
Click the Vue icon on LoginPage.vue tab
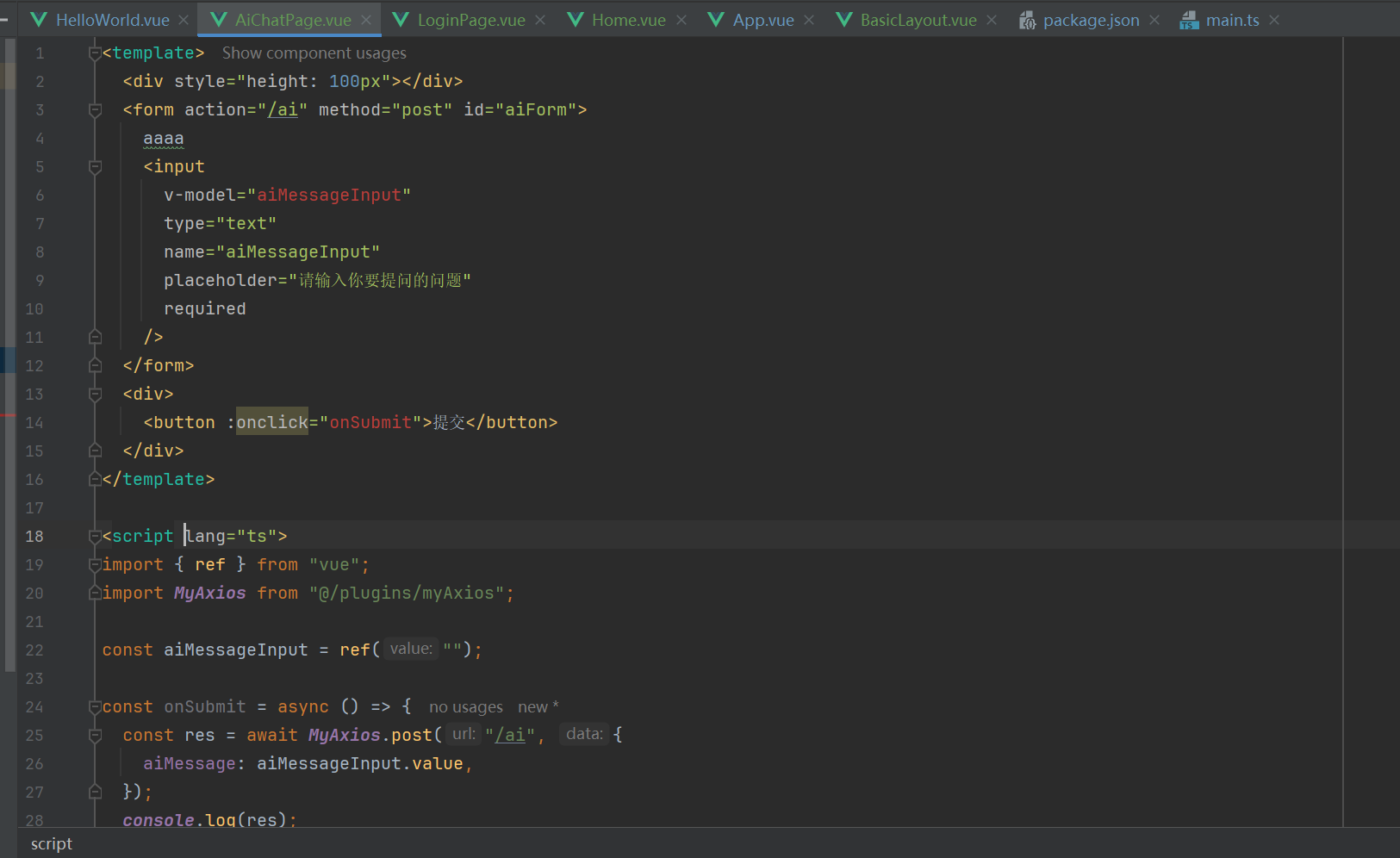point(401,20)
